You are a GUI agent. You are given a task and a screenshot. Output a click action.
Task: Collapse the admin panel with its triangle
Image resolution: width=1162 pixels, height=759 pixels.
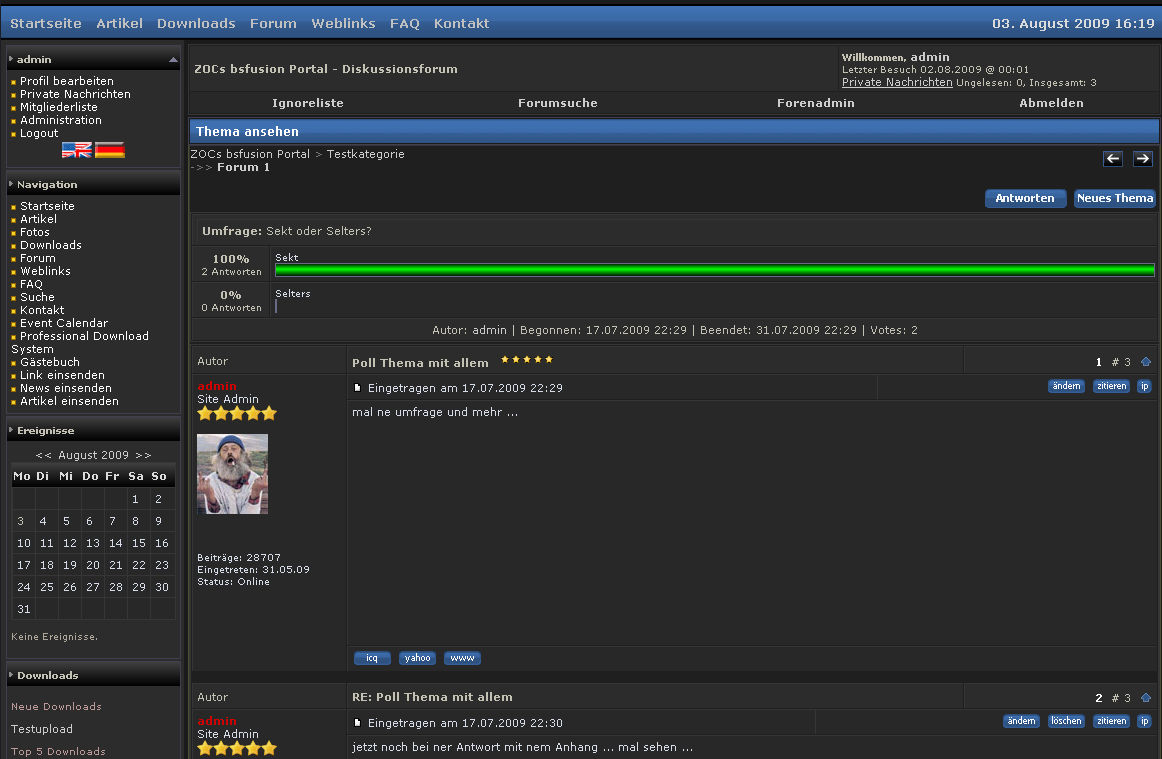point(173,60)
